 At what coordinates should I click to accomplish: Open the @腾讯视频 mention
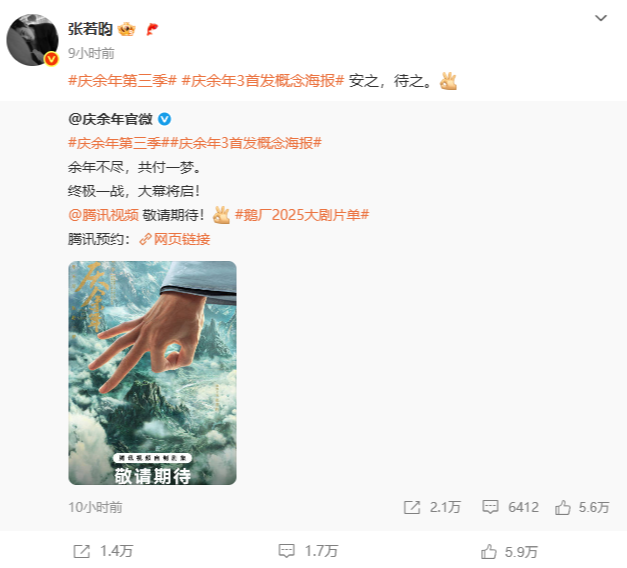click(104, 215)
